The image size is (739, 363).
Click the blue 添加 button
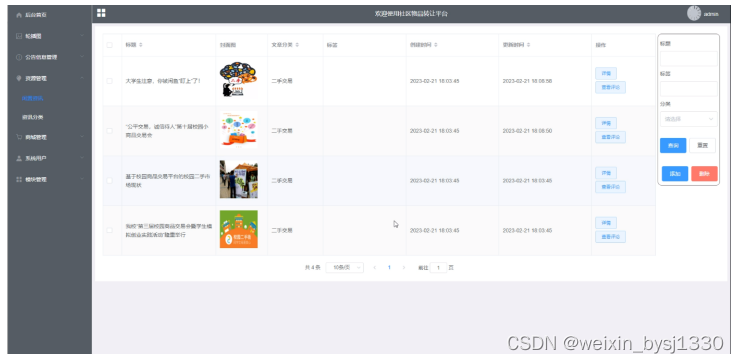pyautogui.click(x=675, y=173)
